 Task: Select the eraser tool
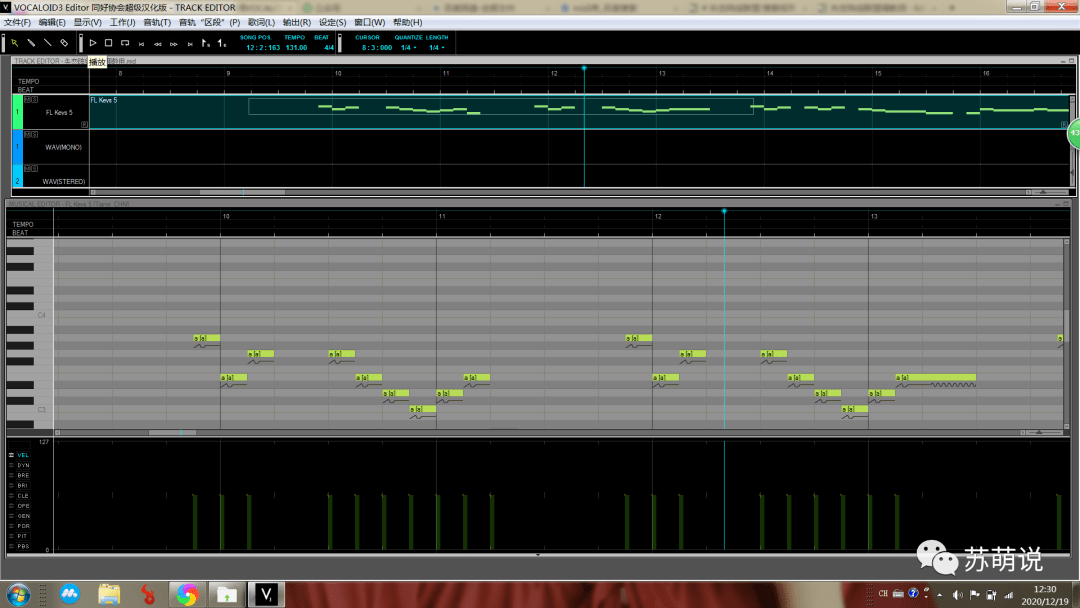point(64,43)
